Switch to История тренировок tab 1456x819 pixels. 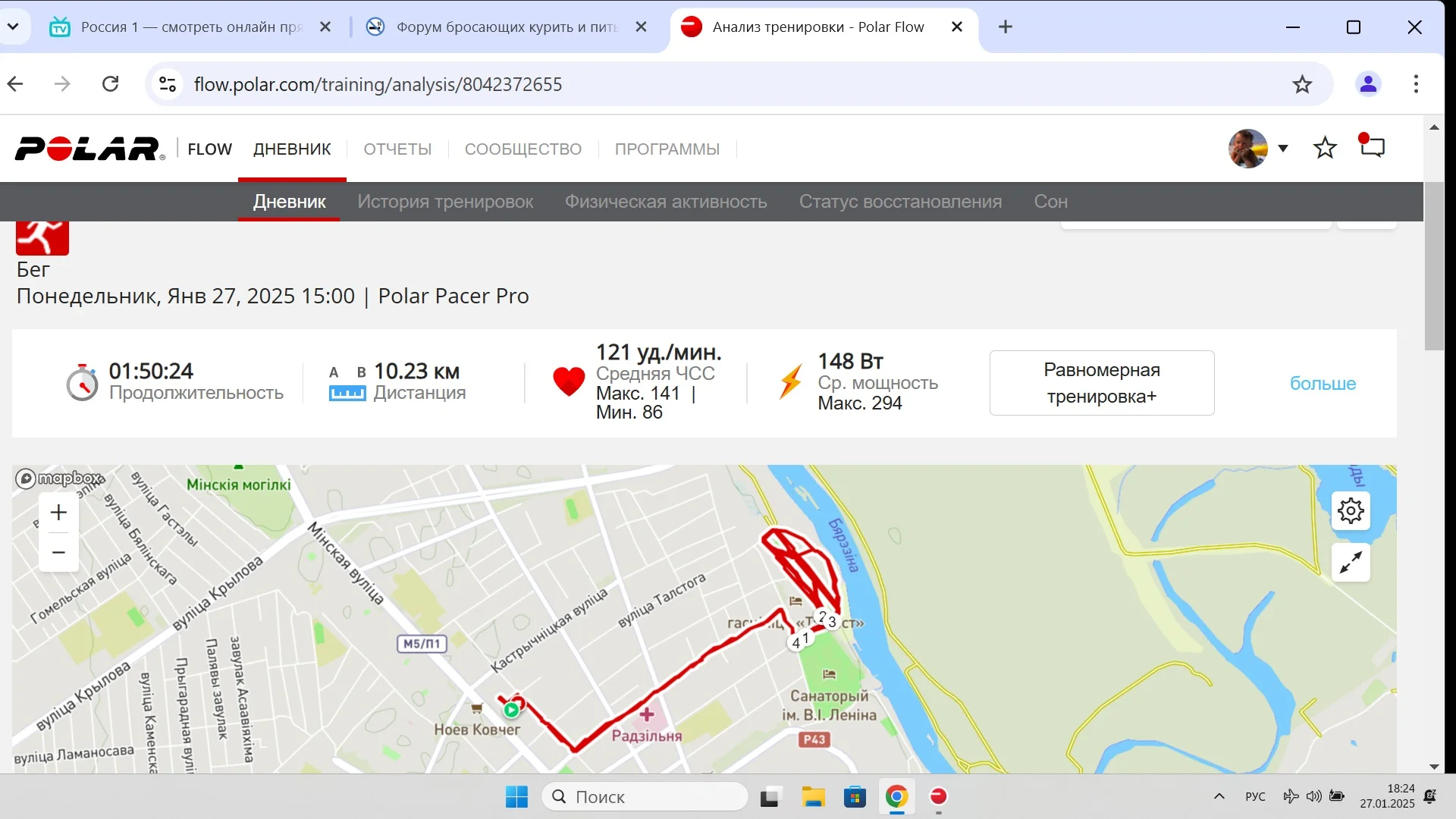click(x=445, y=202)
